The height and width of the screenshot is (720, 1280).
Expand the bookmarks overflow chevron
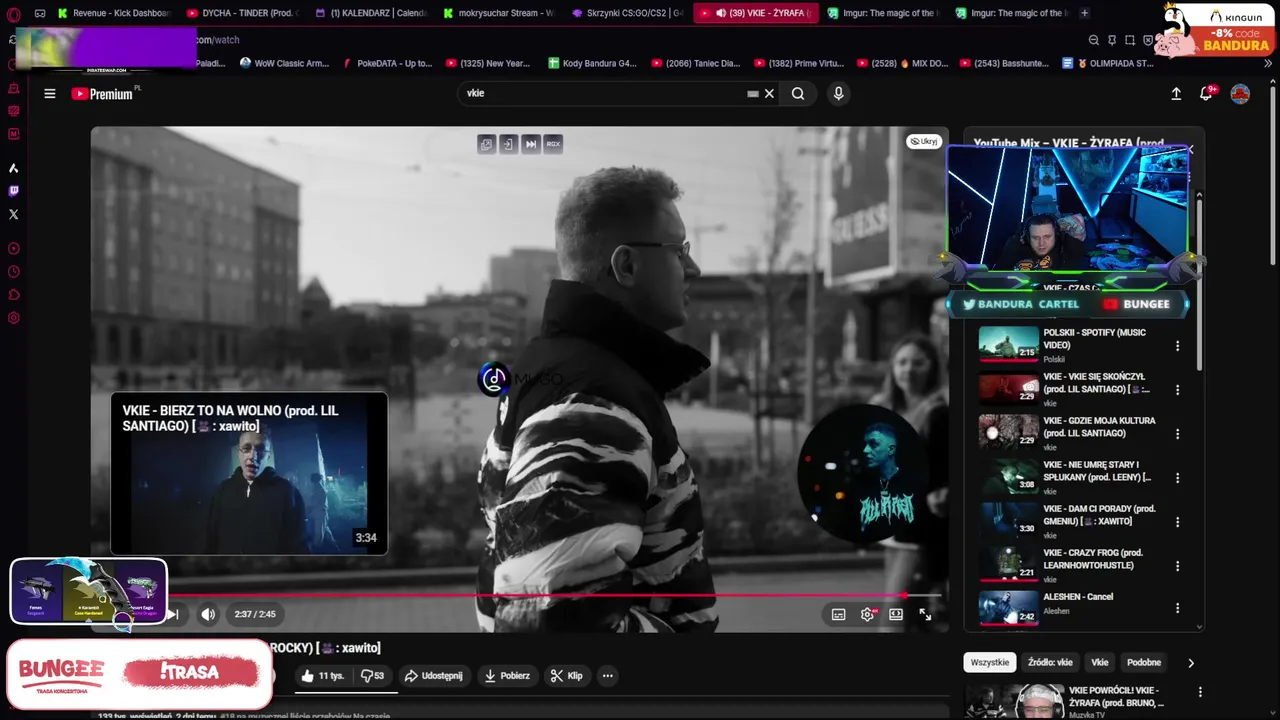pyautogui.click(x=1268, y=63)
